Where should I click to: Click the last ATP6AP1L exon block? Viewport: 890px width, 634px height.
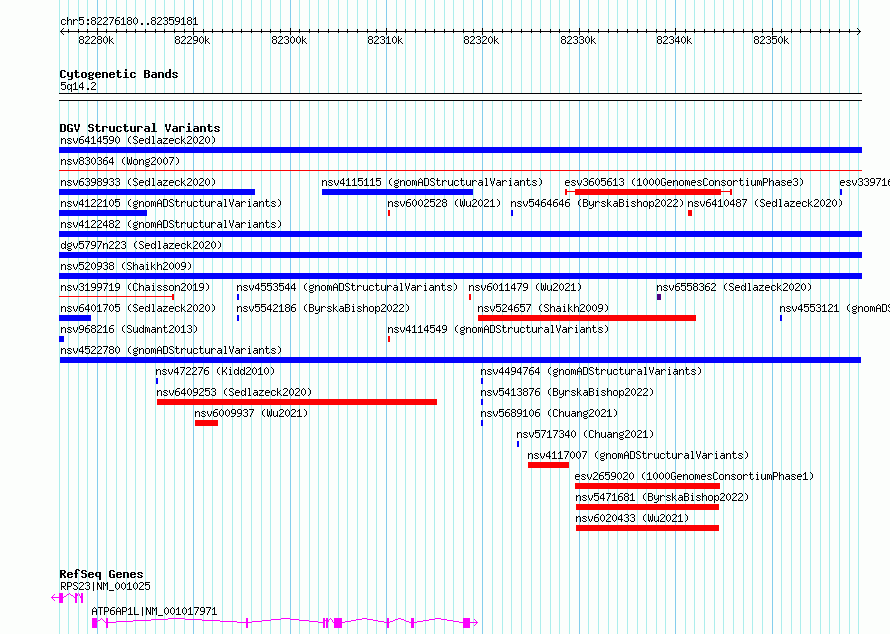pos(467,623)
